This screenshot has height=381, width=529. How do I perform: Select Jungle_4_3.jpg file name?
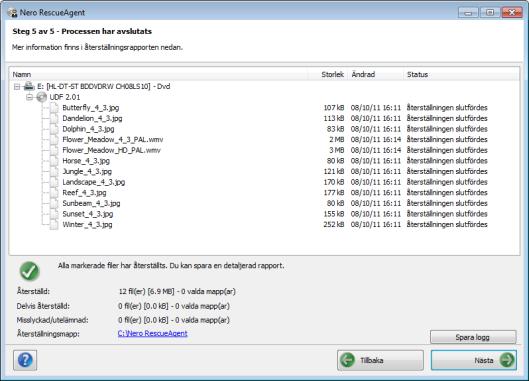87,171
